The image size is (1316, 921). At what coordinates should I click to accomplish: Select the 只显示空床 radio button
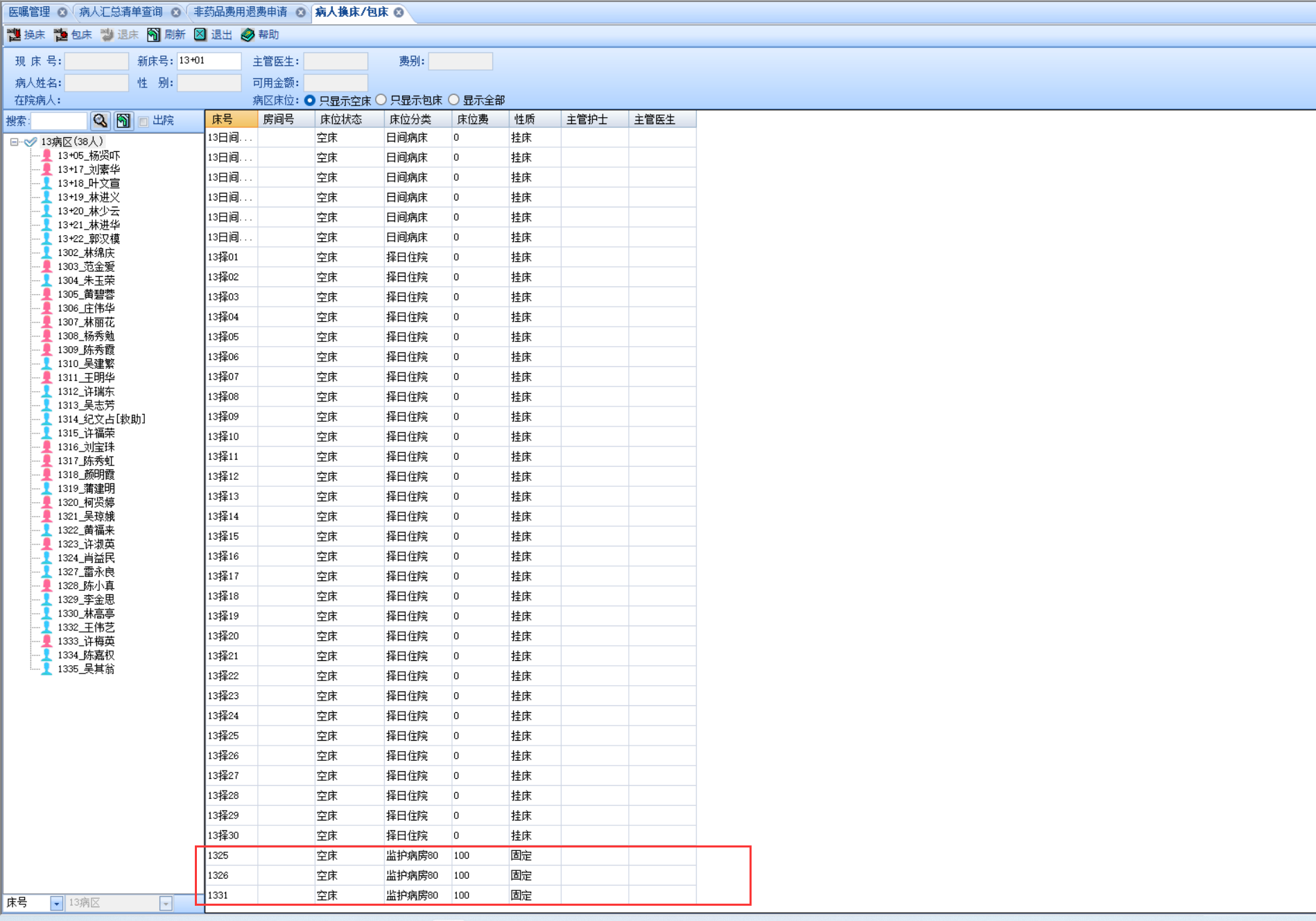click(310, 101)
